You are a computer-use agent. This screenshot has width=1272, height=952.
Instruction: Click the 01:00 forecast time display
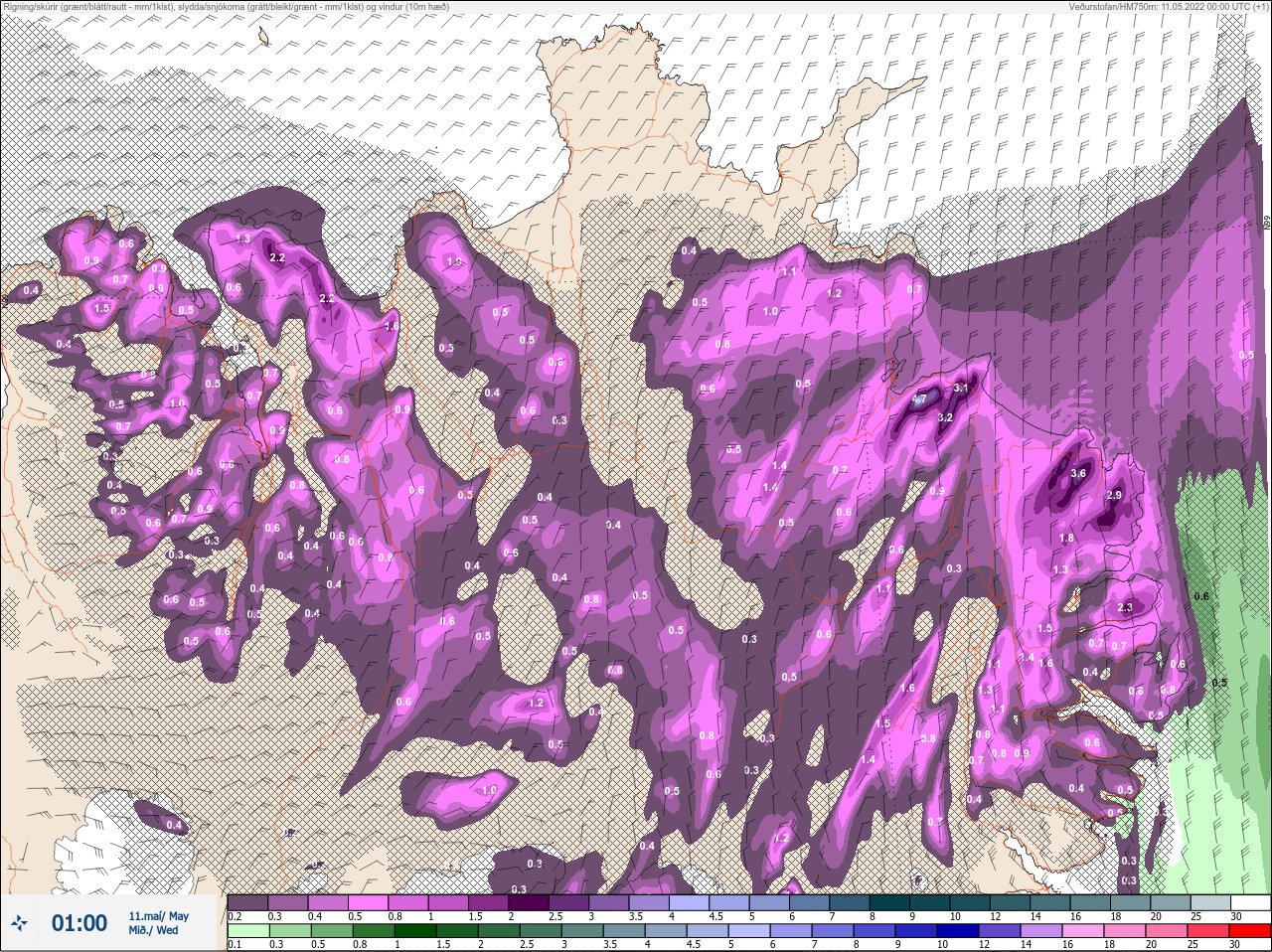pyautogui.click(x=79, y=923)
